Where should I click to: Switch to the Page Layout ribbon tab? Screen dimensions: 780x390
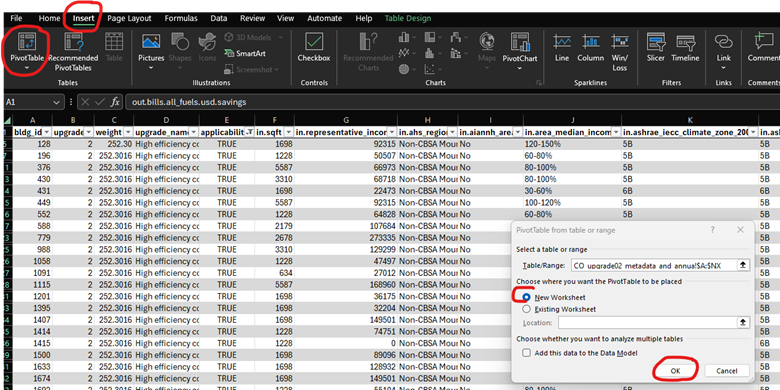[x=129, y=18]
